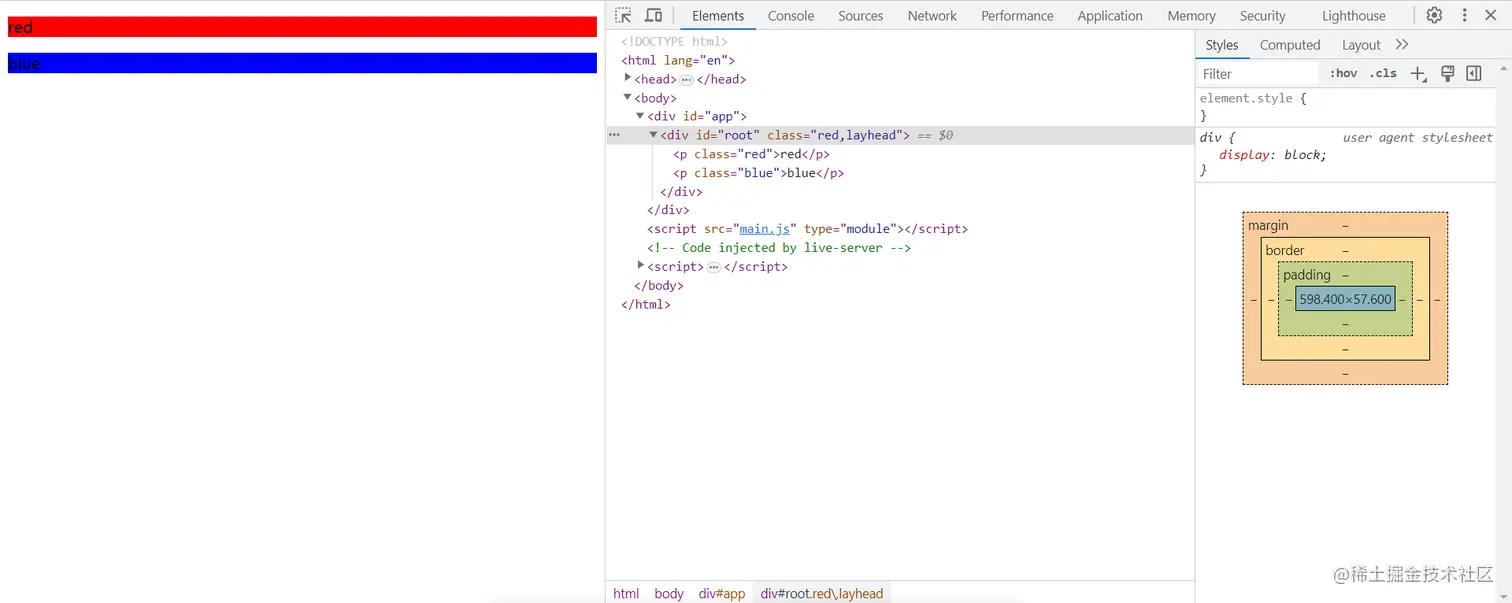Image resolution: width=1512 pixels, height=603 pixels.
Task: Open the Lighthouse tab
Action: pyautogui.click(x=1354, y=16)
